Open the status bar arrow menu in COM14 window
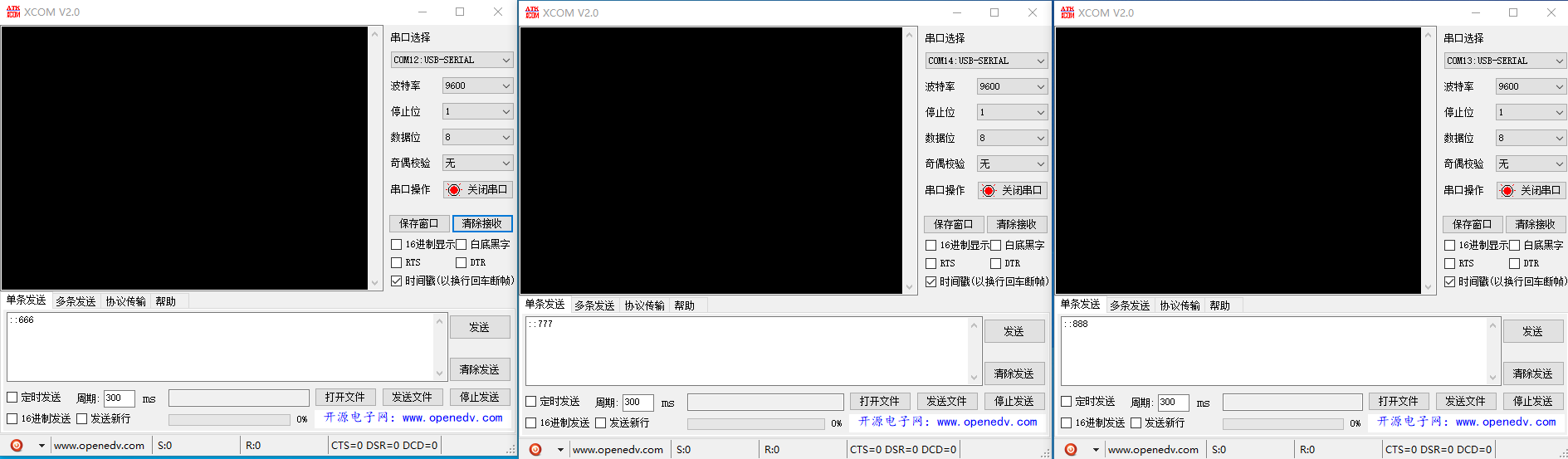This screenshot has width=1568, height=459. pyautogui.click(x=560, y=450)
